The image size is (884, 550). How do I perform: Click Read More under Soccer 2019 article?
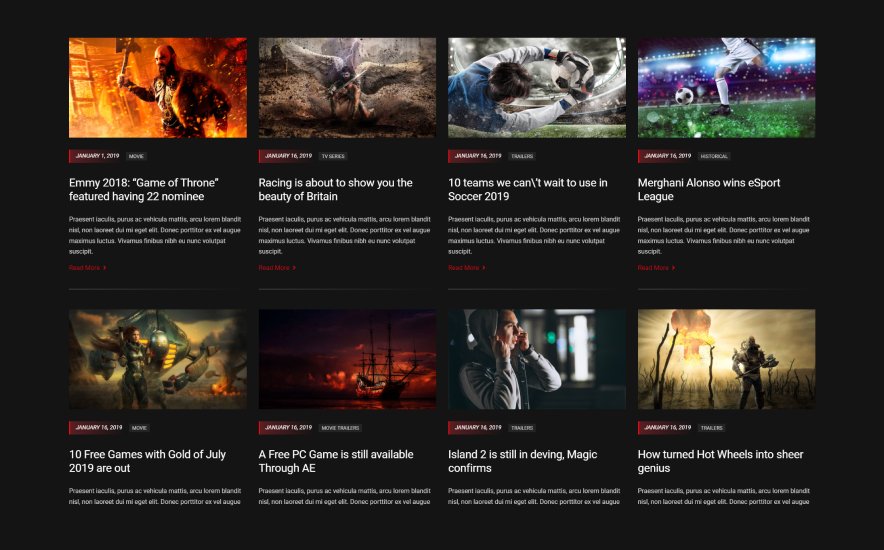tap(466, 268)
